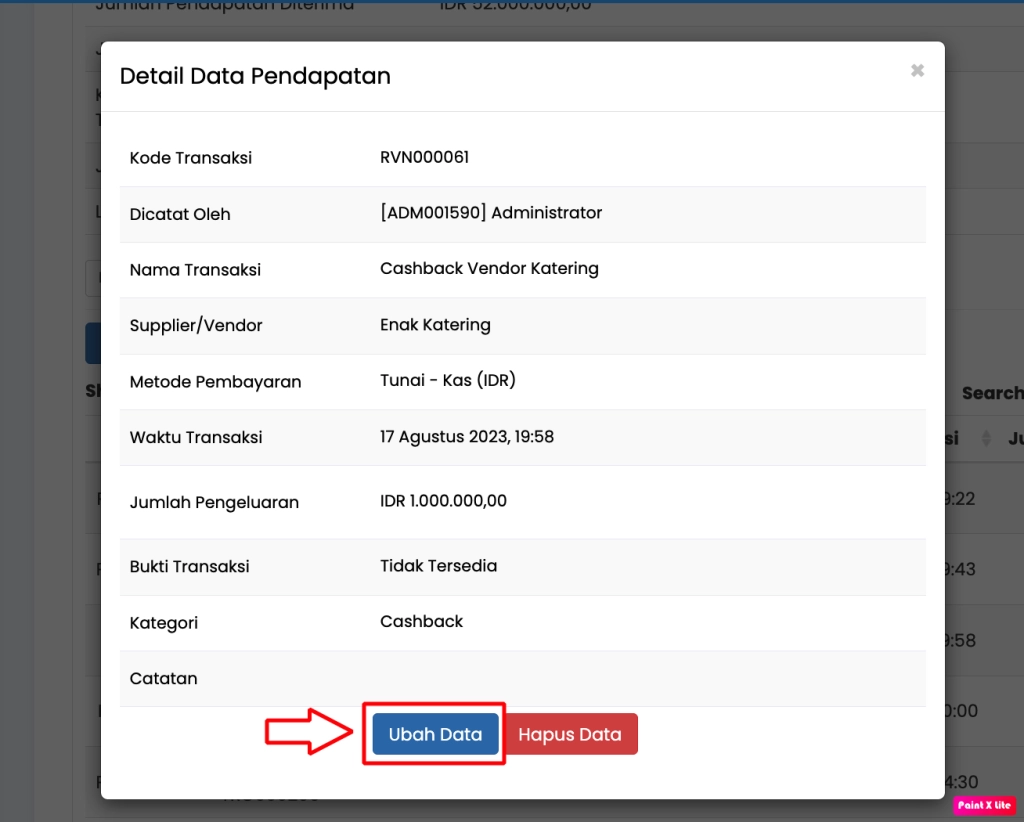Click the Enak Katering vendor value
The image size is (1024, 822).
(435, 325)
